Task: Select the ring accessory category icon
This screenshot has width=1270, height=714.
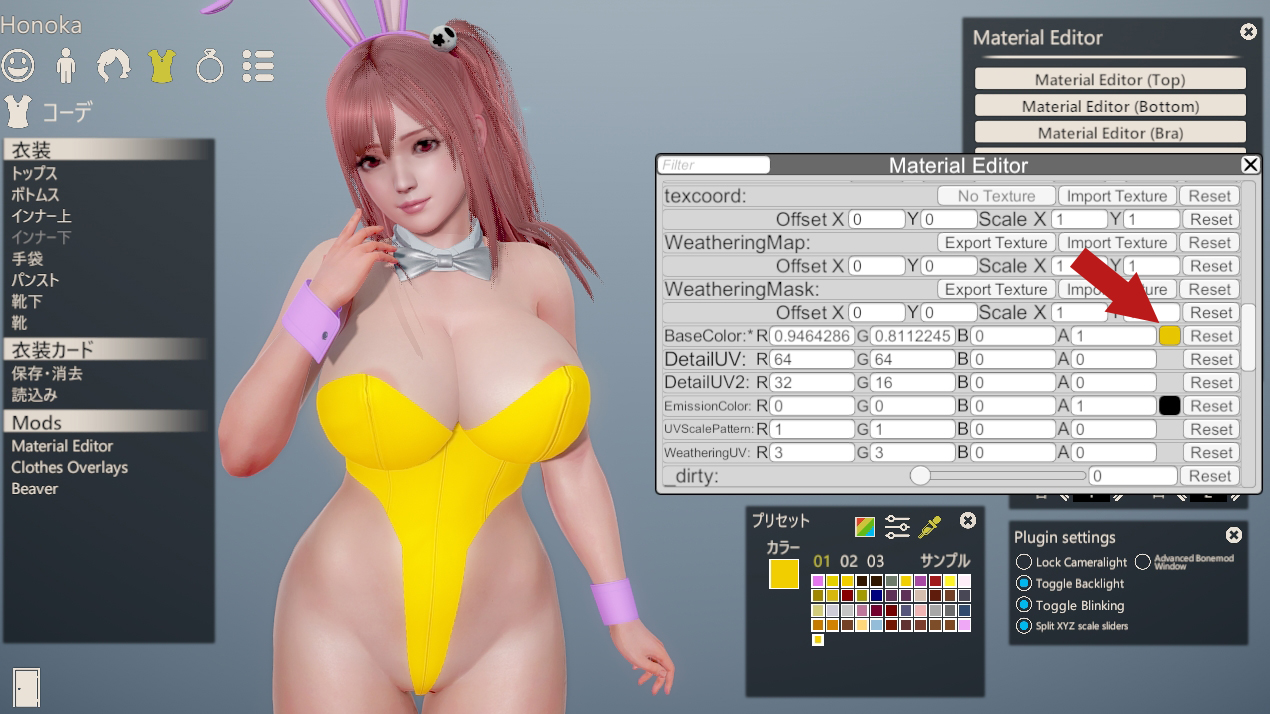Action: pos(210,66)
